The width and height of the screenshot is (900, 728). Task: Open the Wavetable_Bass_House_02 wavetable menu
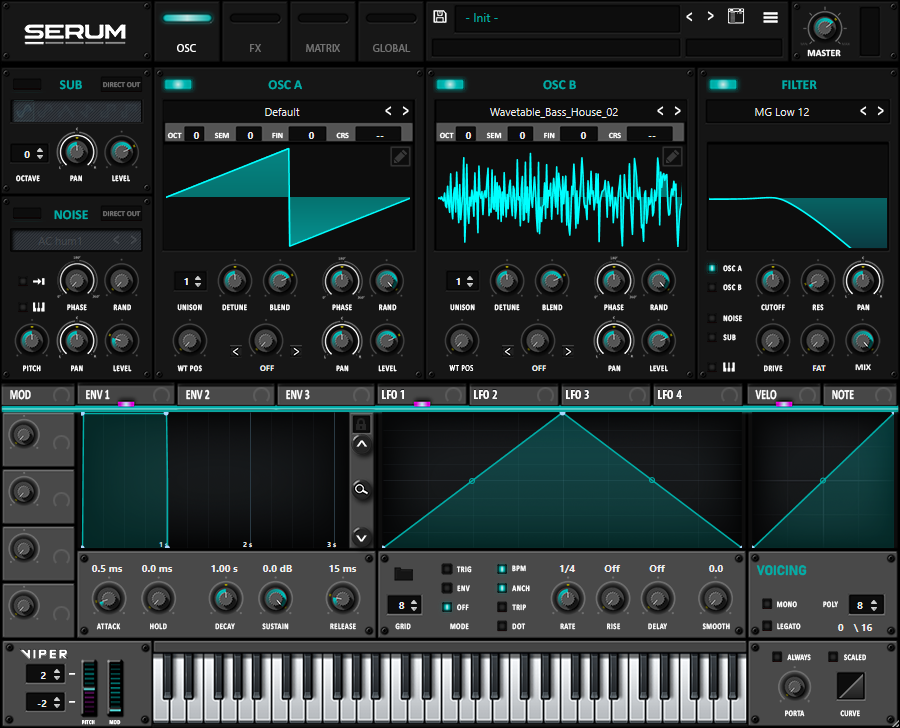pos(554,112)
